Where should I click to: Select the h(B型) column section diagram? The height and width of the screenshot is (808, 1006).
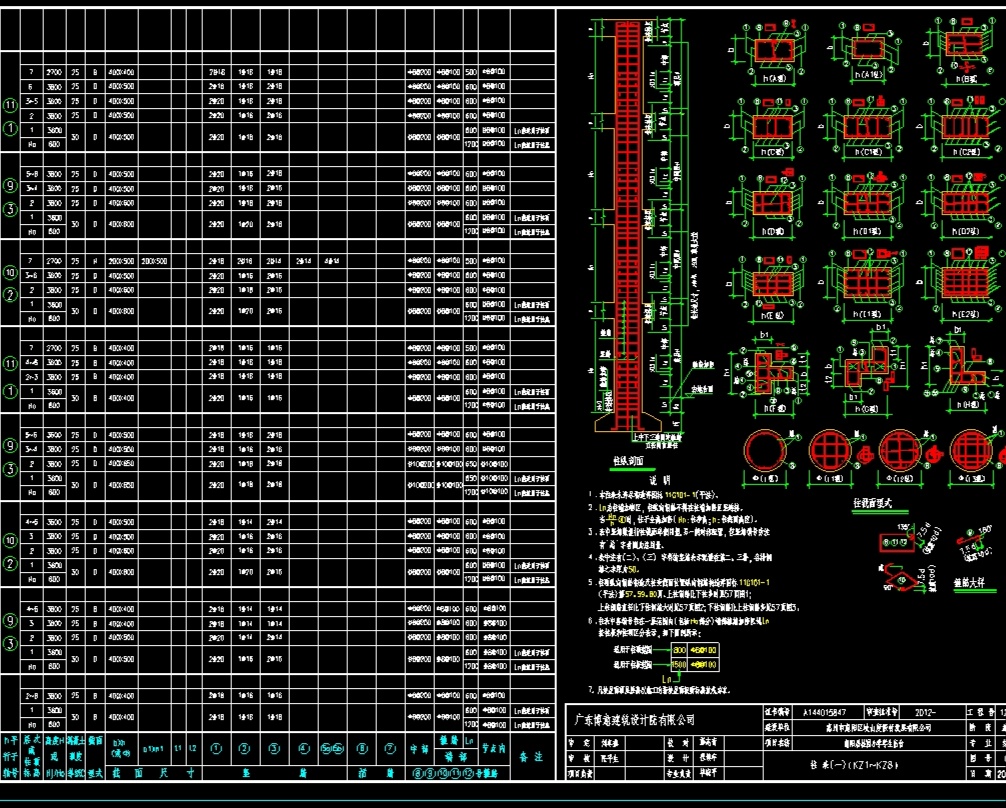[x=964, y=51]
